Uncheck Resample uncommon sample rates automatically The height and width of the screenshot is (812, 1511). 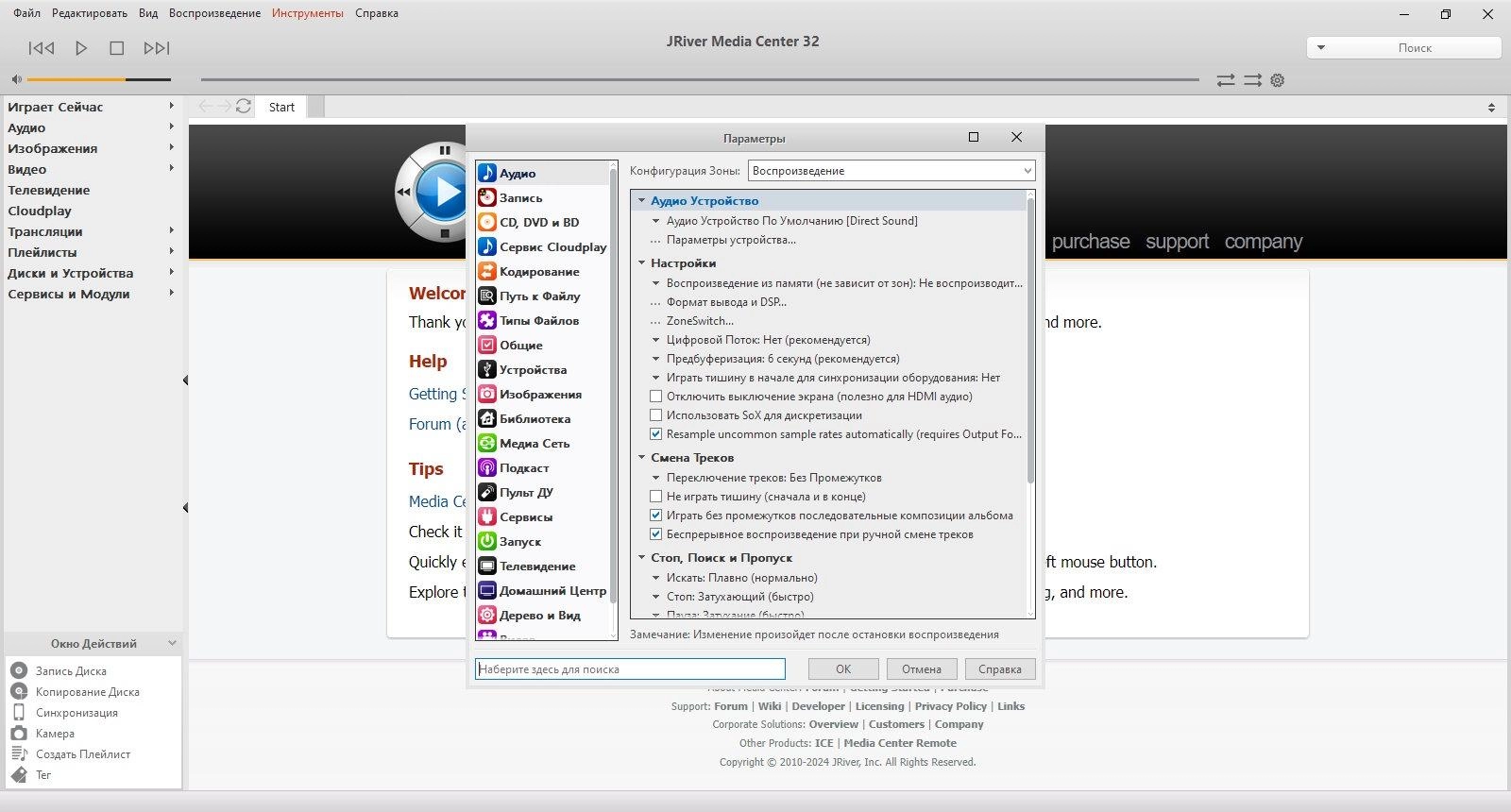pyautogui.click(x=656, y=434)
